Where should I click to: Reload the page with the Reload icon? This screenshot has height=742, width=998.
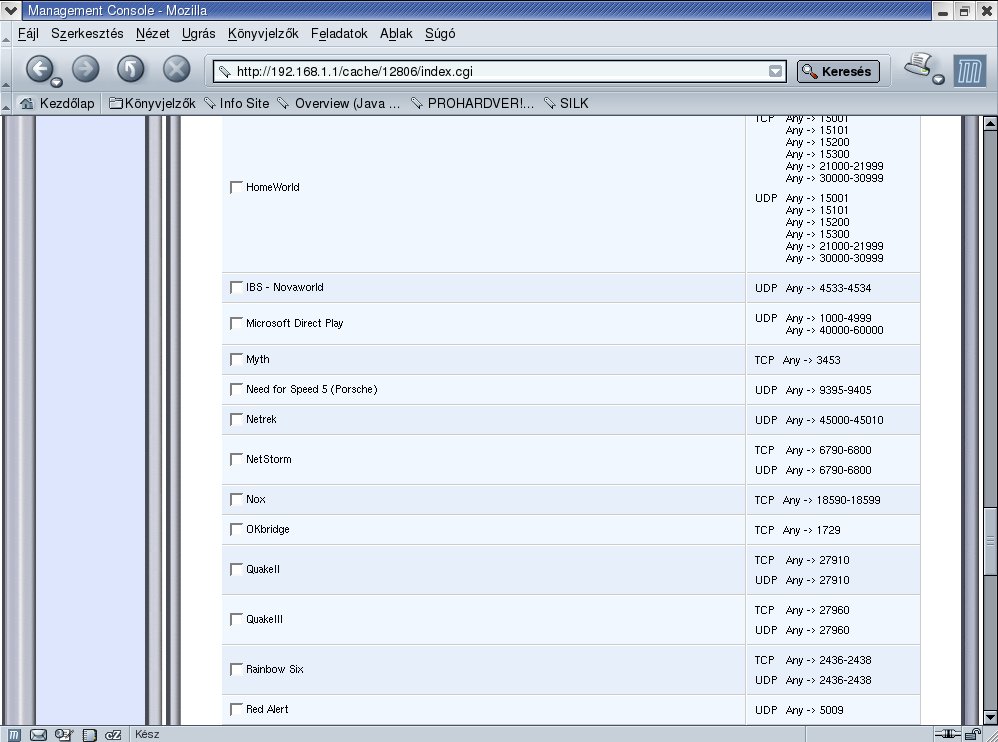tap(130, 69)
